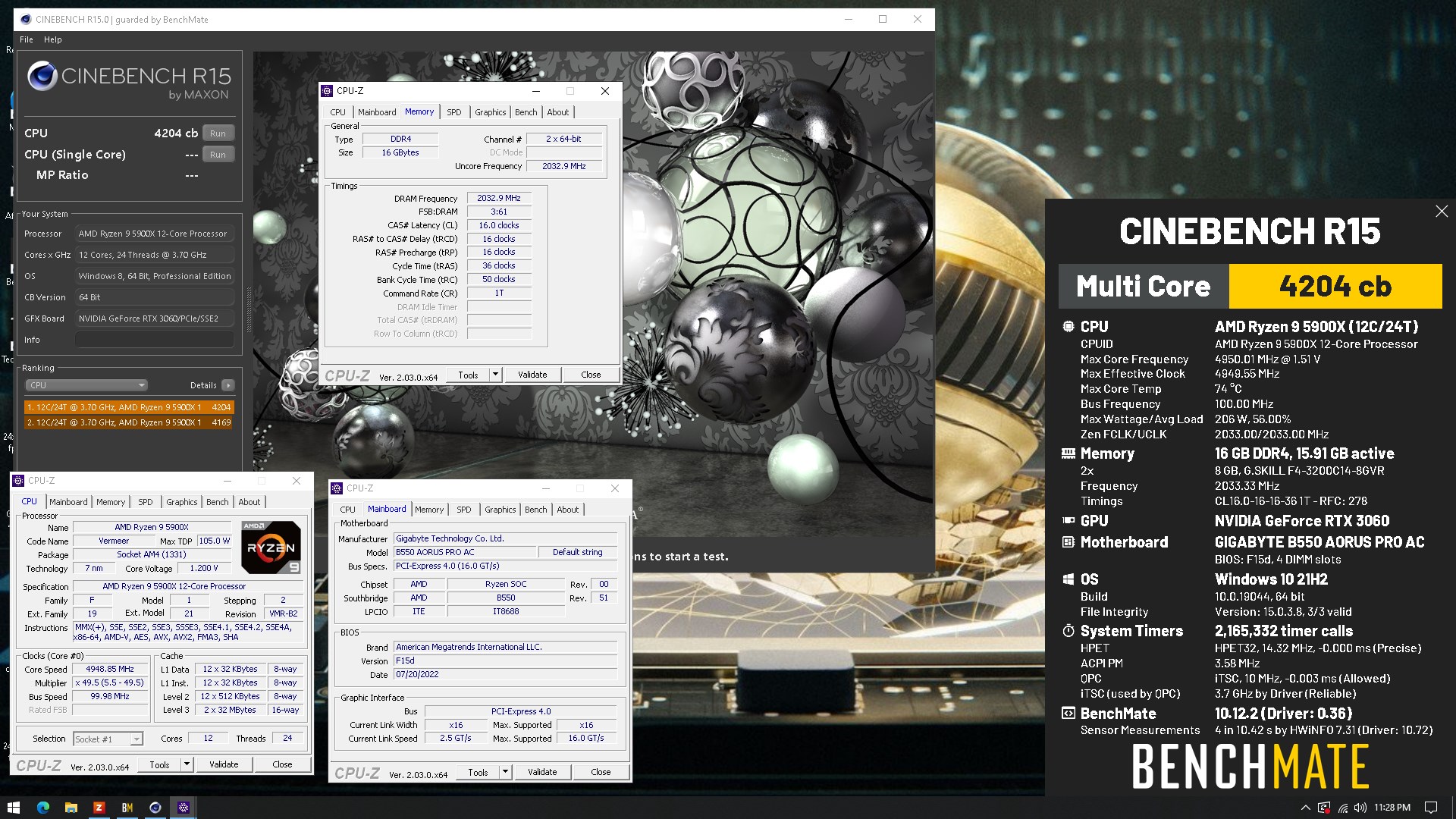This screenshot has width=1456, height=819.
Task: Switch to Cinebench taskbar icon
Action: [x=155, y=808]
